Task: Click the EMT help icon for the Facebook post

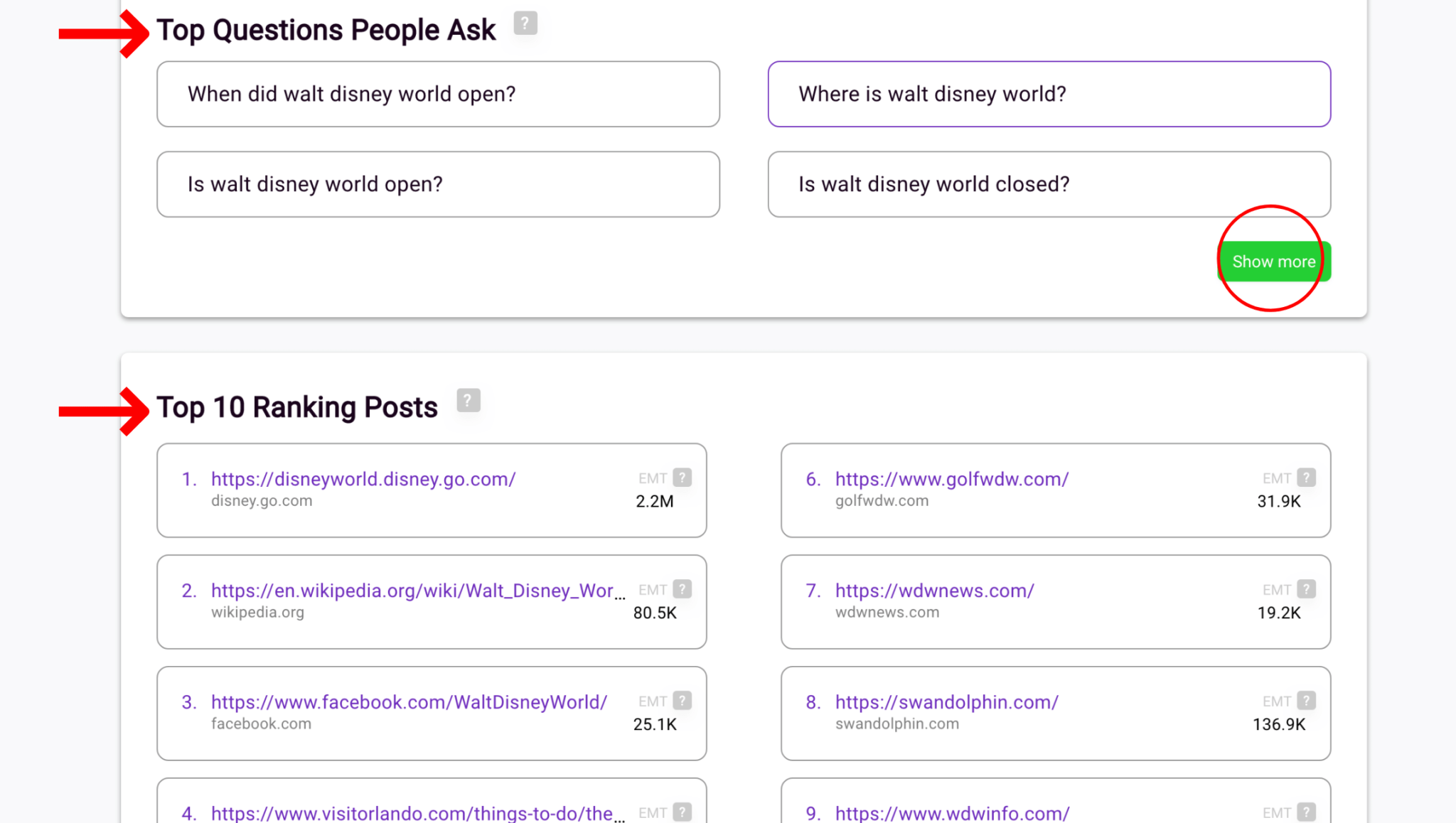Action: coord(682,701)
